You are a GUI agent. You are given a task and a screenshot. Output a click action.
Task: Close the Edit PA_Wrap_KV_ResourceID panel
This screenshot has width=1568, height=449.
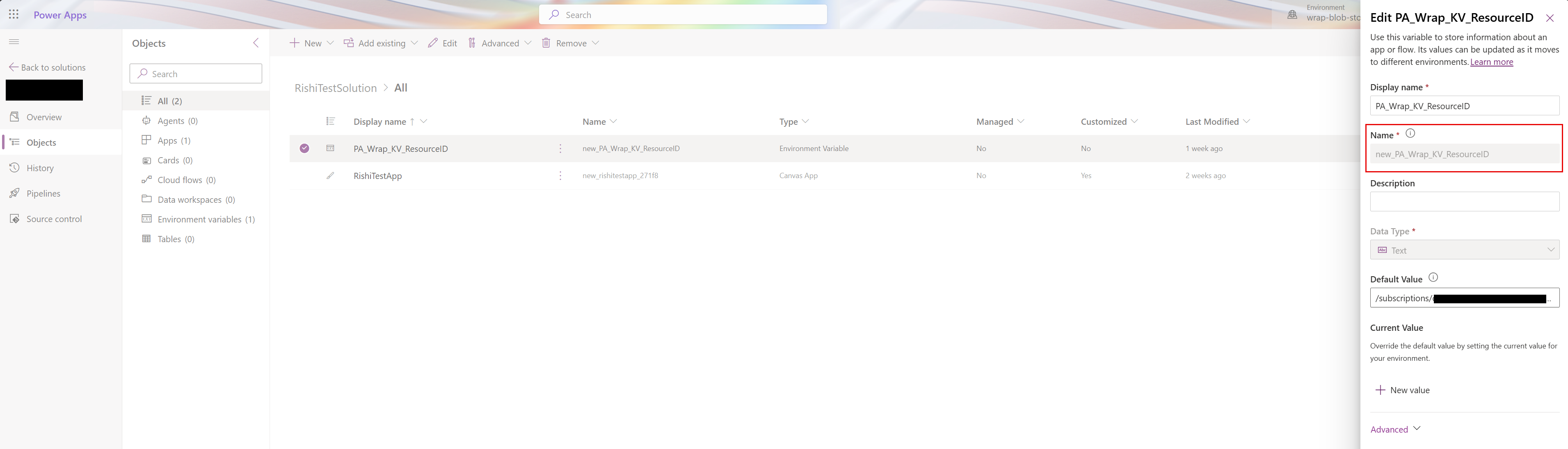click(x=1550, y=18)
